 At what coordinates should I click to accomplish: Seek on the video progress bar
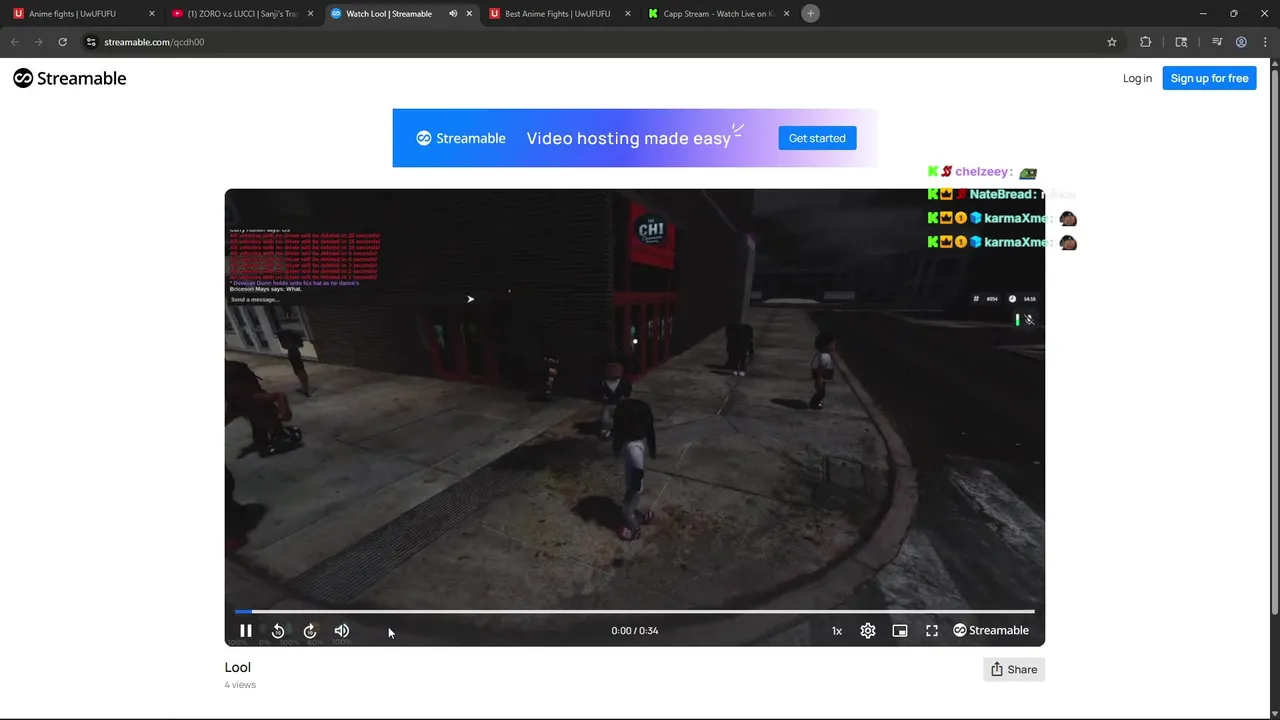(x=635, y=611)
